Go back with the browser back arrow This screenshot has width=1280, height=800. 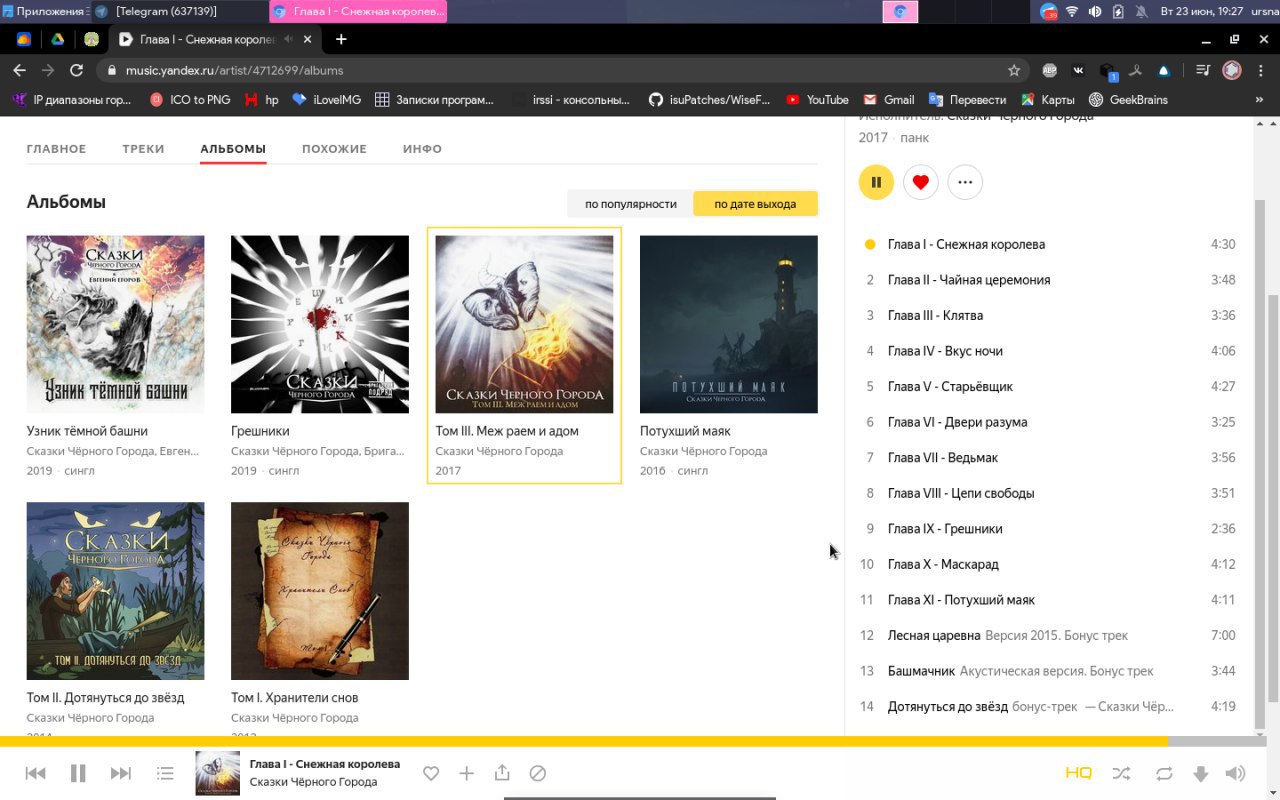point(19,70)
